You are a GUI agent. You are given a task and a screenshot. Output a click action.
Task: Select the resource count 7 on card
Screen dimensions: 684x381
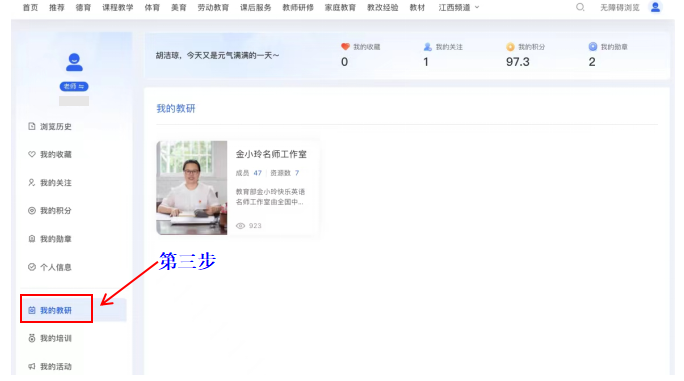pyautogui.click(x=297, y=173)
